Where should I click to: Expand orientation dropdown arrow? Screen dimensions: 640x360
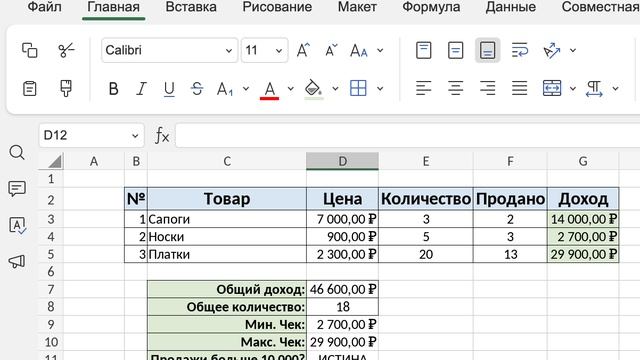[573, 51]
